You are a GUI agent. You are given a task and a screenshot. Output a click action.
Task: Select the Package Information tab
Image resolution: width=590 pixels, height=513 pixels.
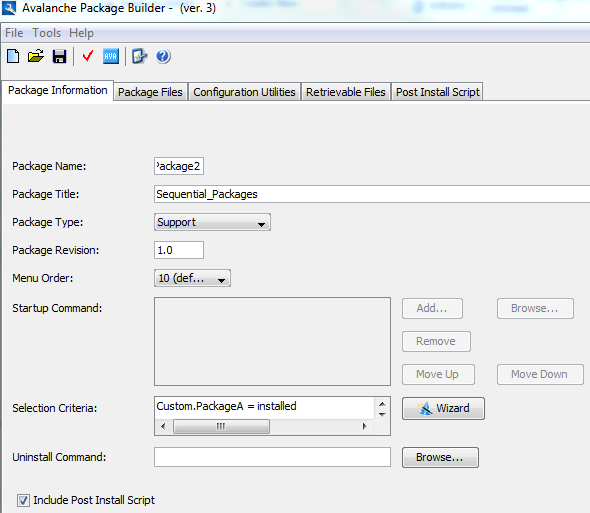tap(58, 90)
